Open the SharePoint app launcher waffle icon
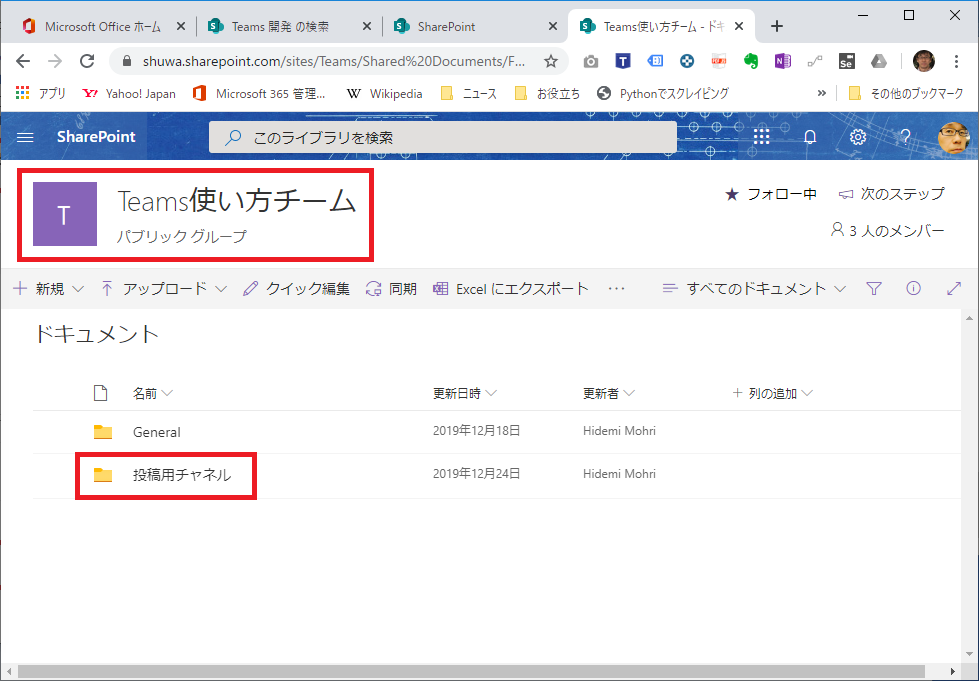 762,137
